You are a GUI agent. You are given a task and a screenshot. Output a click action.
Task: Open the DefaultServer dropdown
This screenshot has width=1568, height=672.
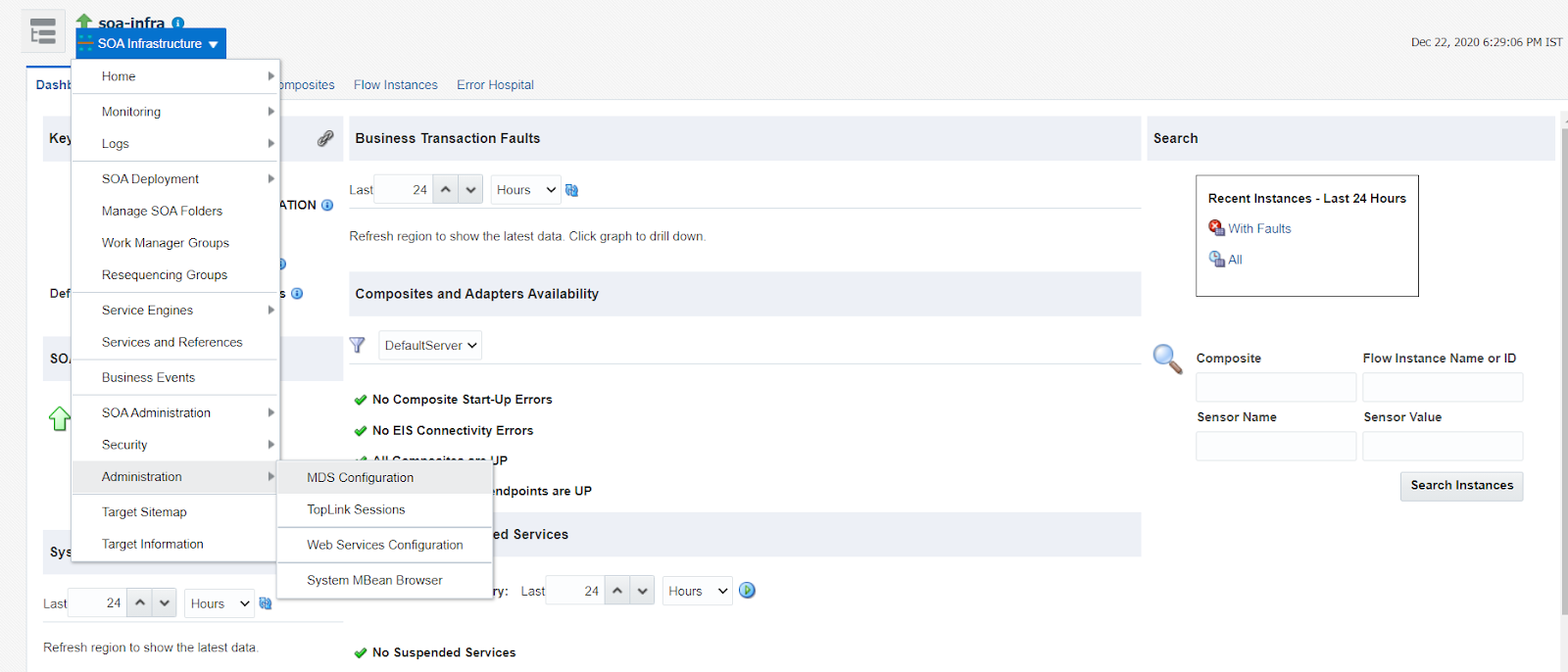point(430,346)
